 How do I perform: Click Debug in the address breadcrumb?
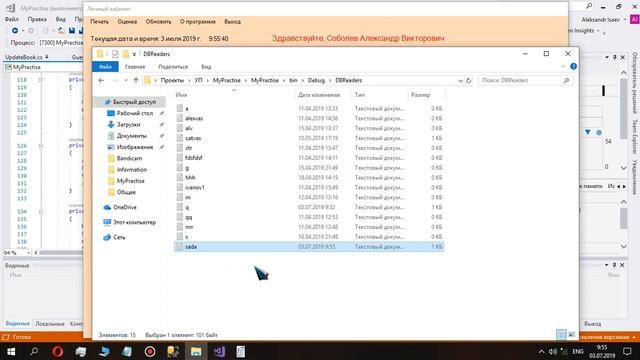pyautogui.click(x=316, y=80)
